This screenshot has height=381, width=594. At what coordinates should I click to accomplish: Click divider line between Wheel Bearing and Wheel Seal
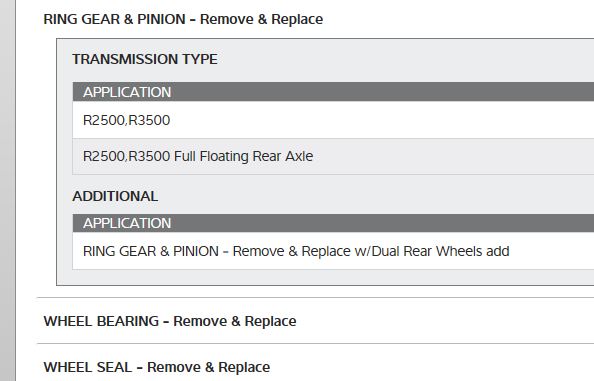point(316,344)
